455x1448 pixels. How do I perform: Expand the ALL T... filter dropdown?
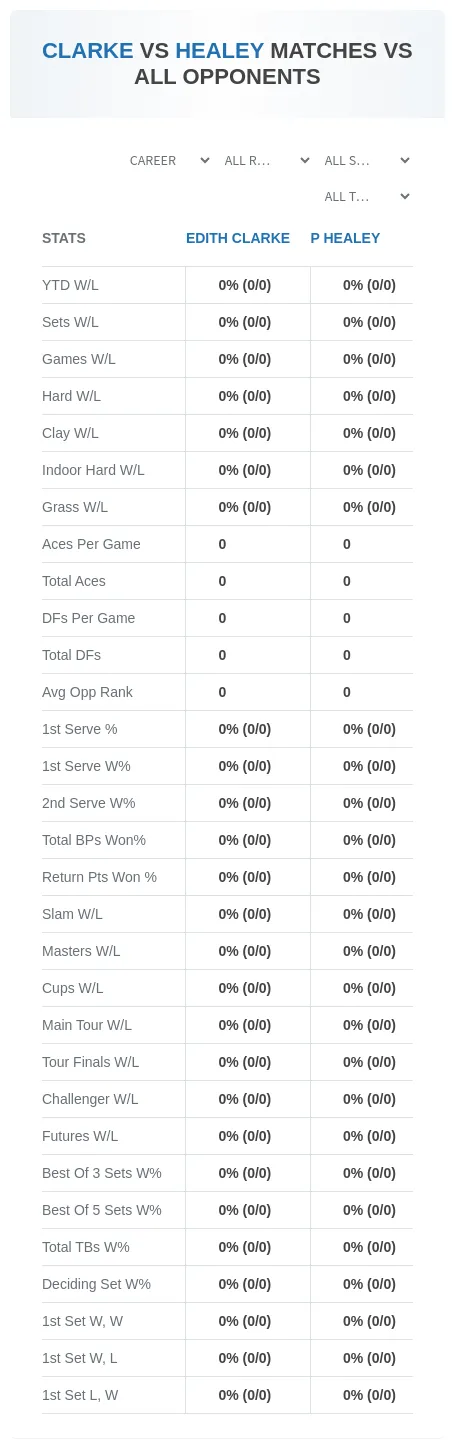367,197
